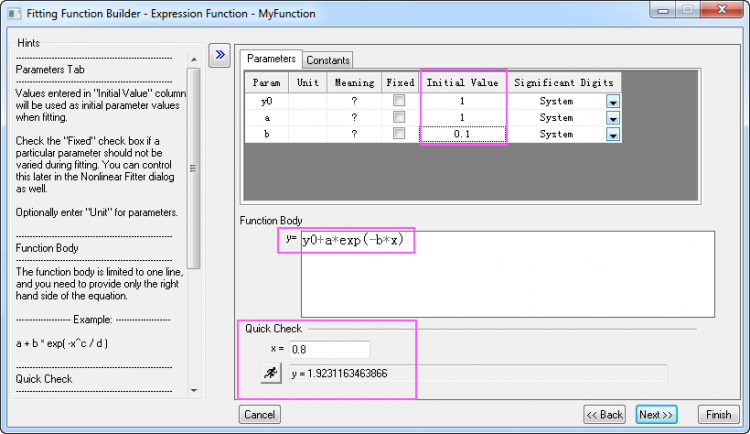Click the Initial Value column header
This screenshot has height=434, width=750.
click(x=463, y=82)
